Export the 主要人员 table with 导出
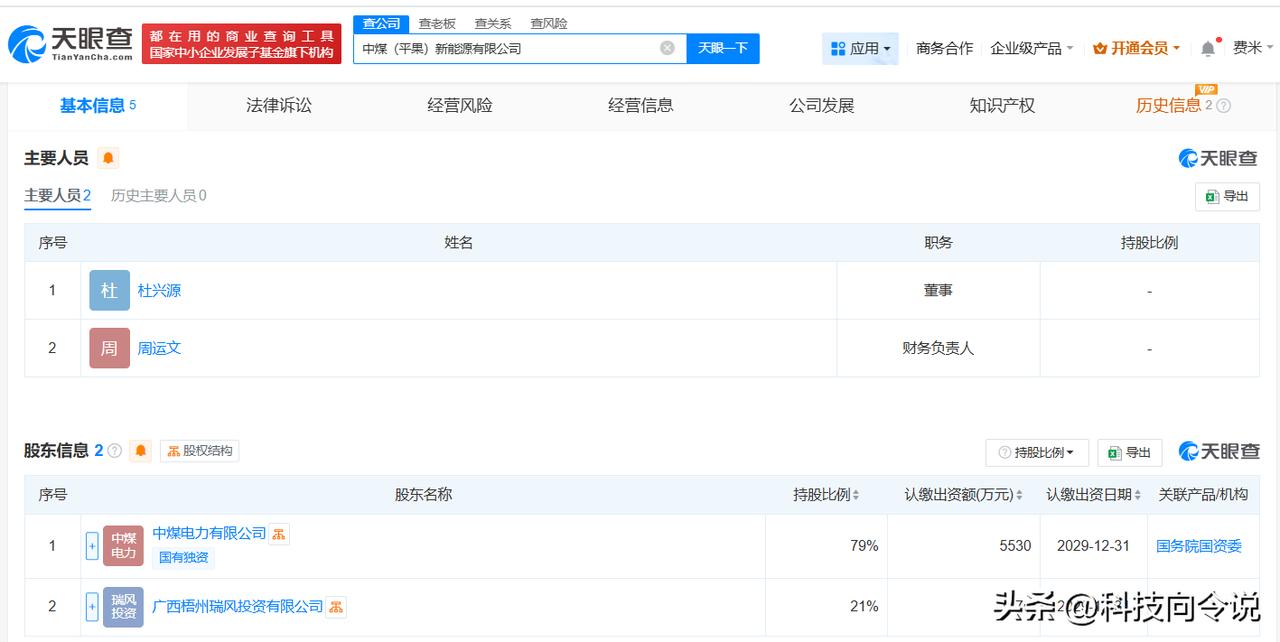This screenshot has height=642, width=1280. pyautogui.click(x=1227, y=196)
